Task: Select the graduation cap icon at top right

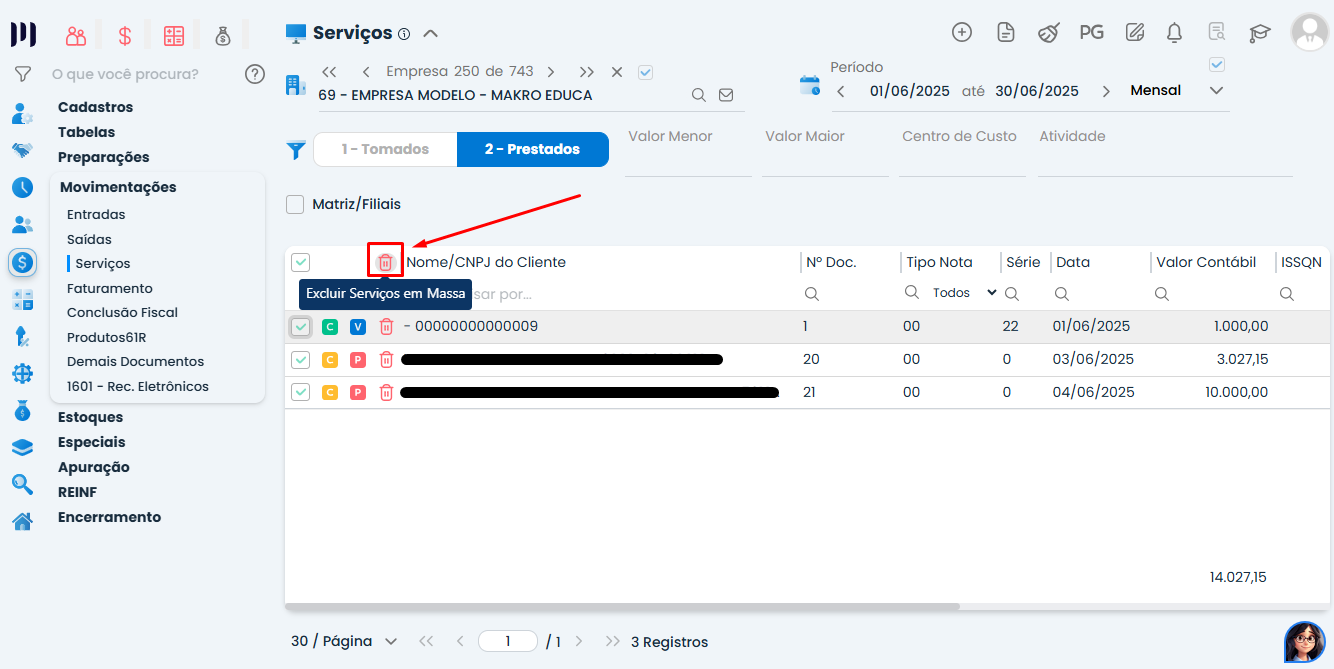Action: click(x=1259, y=32)
